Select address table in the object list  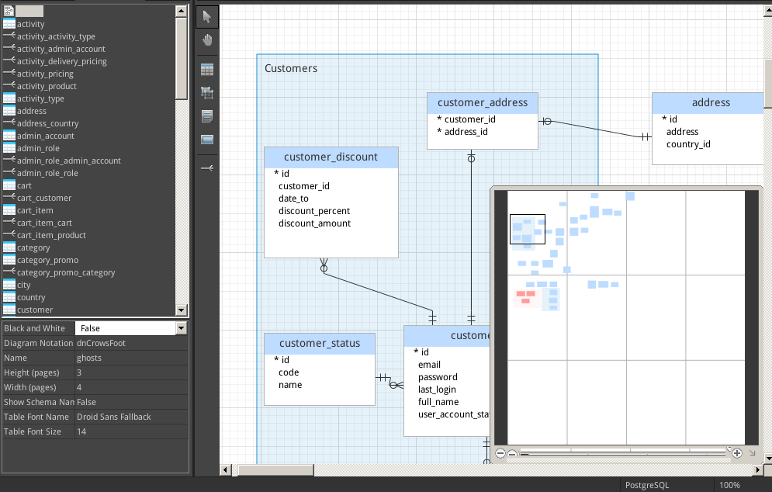[x=32, y=111]
